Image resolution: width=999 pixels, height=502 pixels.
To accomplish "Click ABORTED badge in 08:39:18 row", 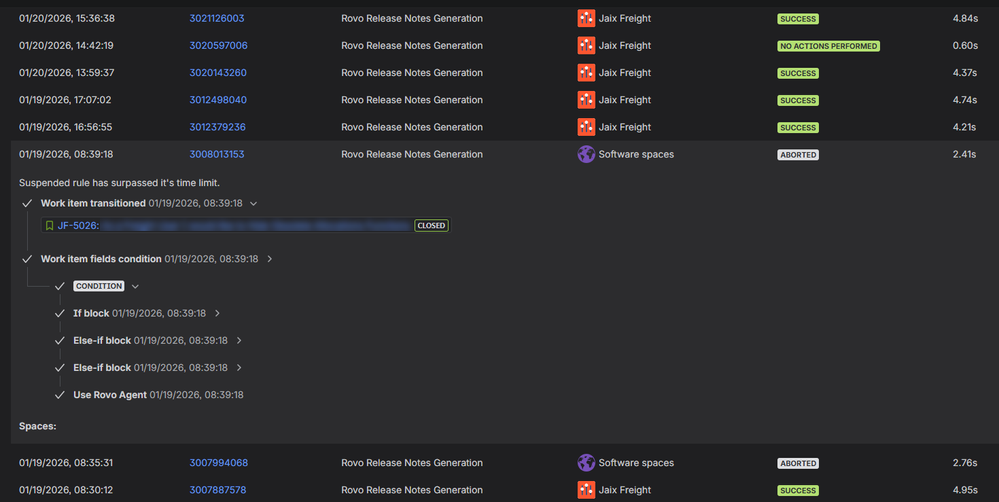I will click(x=798, y=155).
